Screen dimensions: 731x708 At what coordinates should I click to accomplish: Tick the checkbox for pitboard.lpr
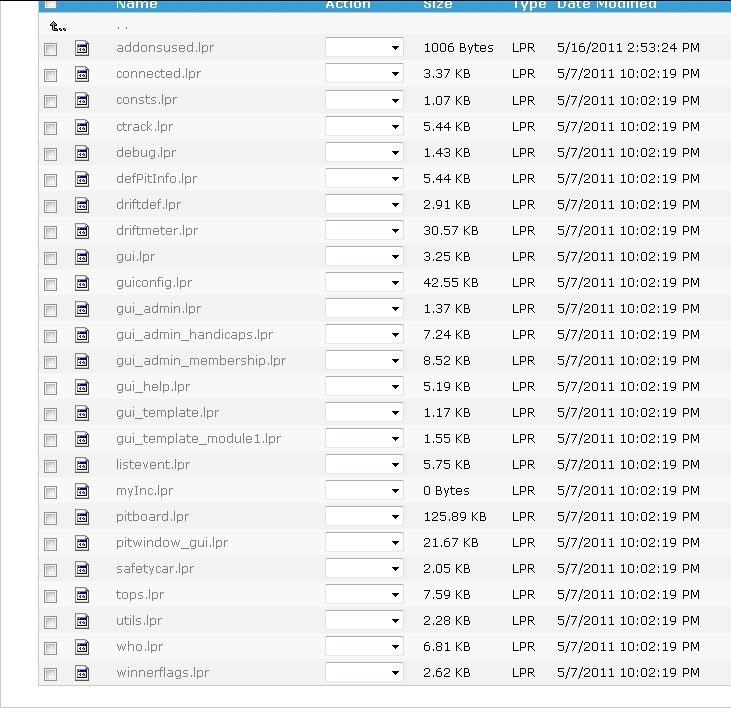[50, 518]
